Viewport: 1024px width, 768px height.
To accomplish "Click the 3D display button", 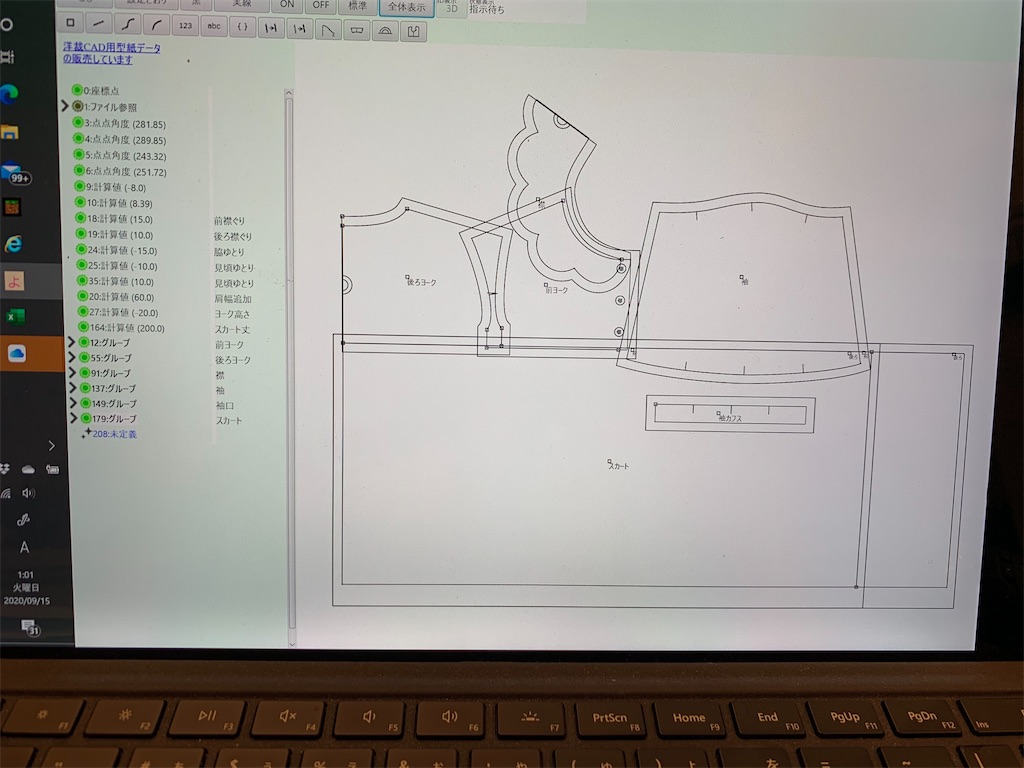I will (x=451, y=8).
